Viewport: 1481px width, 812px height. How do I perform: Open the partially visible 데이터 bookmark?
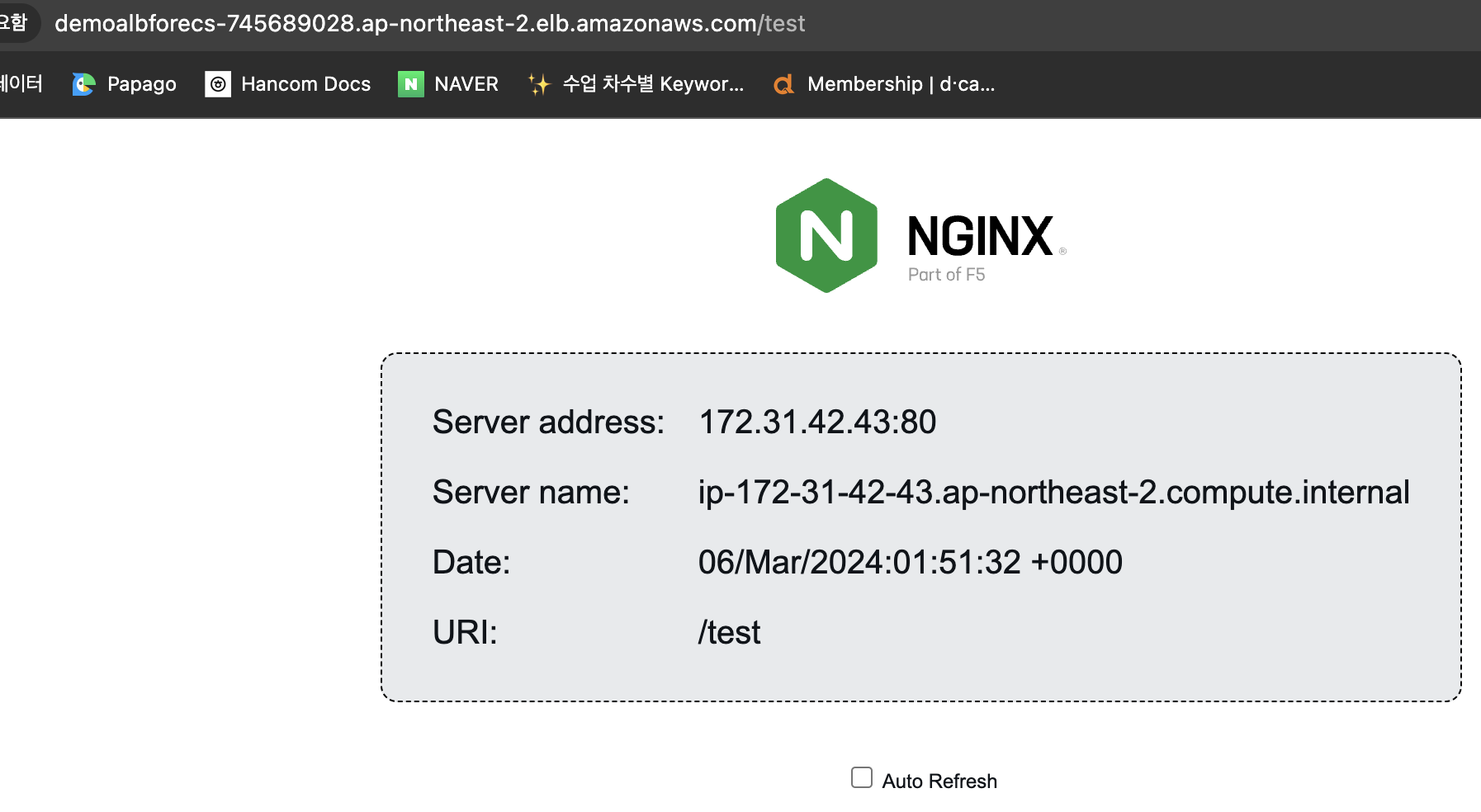(x=21, y=84)
